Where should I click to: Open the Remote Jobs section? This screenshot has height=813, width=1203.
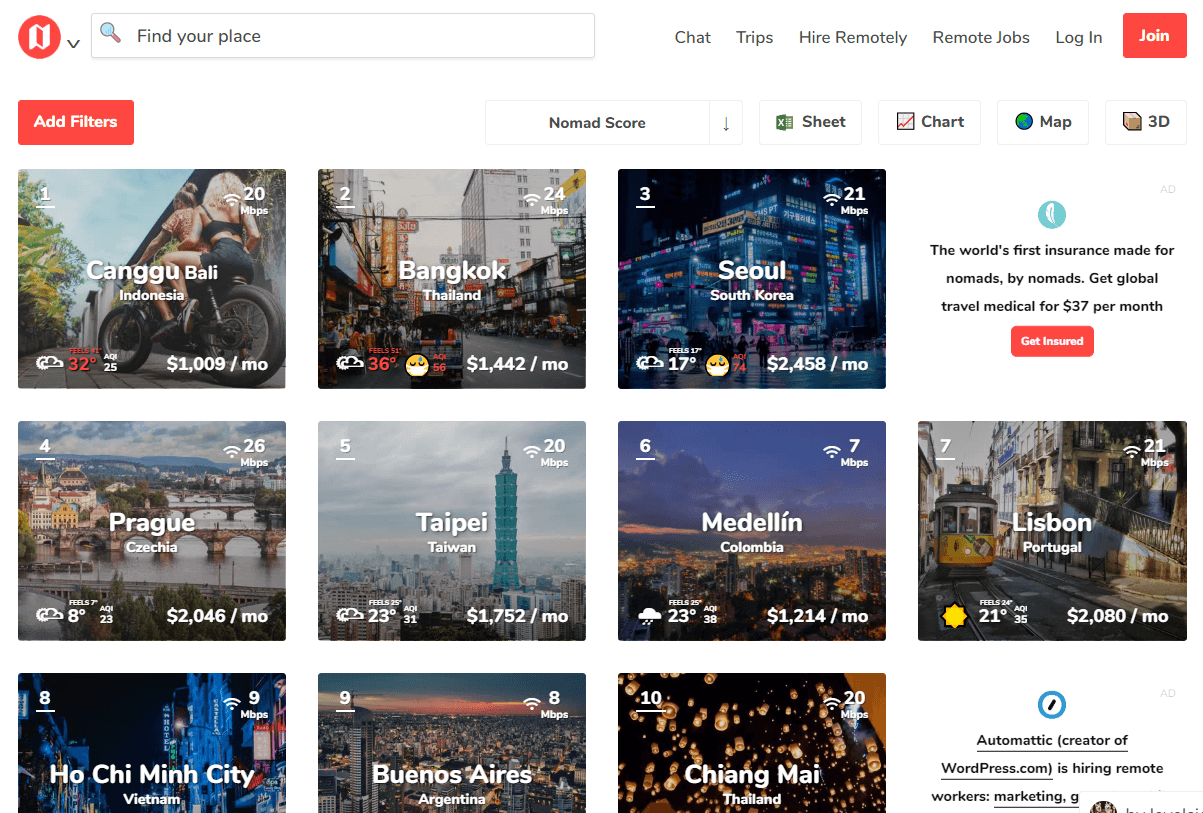(980, 37)
